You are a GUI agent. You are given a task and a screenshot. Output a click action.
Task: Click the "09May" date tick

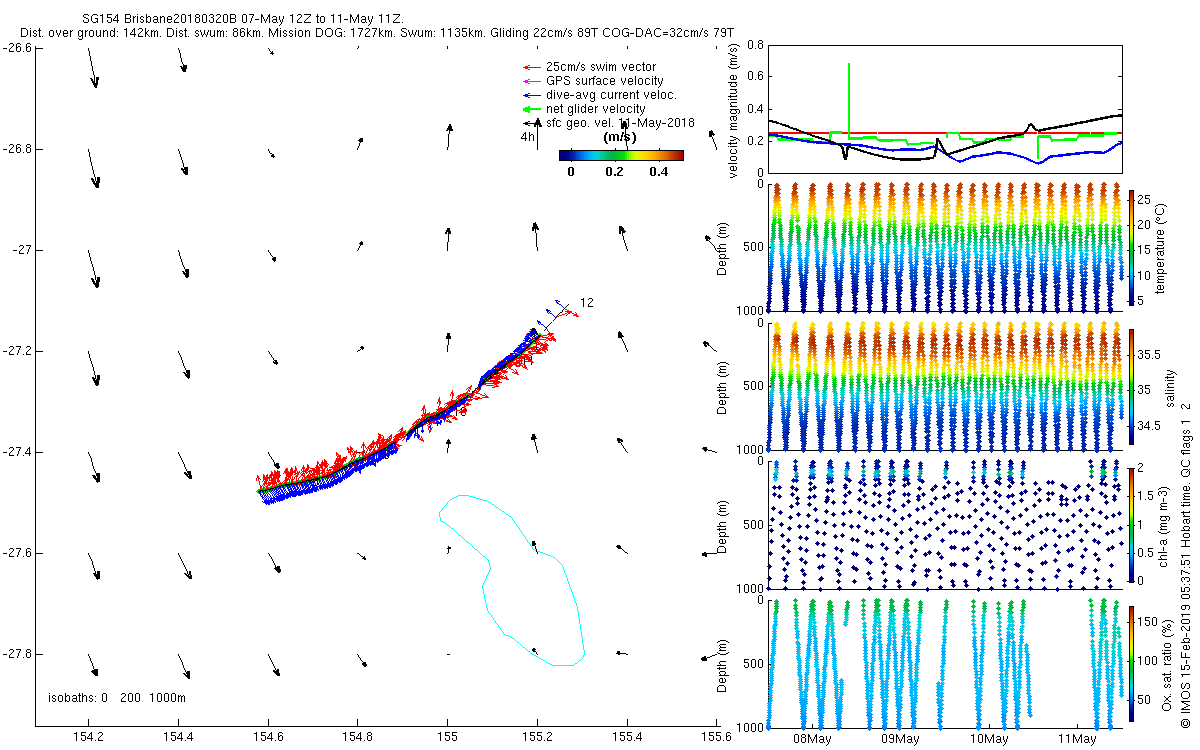click(x=901, y=739)
